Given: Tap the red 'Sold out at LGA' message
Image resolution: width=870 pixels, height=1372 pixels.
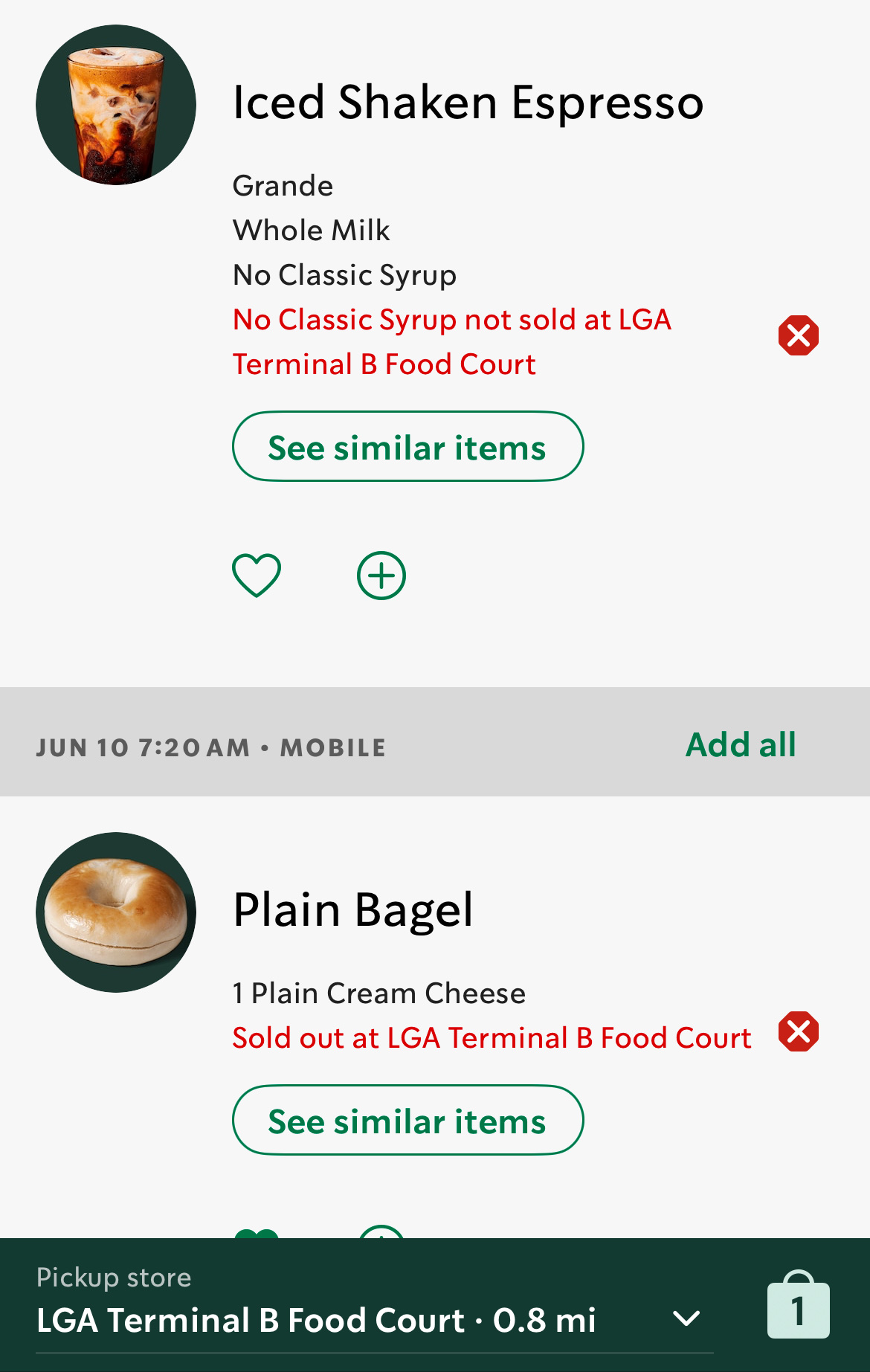Looking at the screenshot, I should pos(492,1037).
